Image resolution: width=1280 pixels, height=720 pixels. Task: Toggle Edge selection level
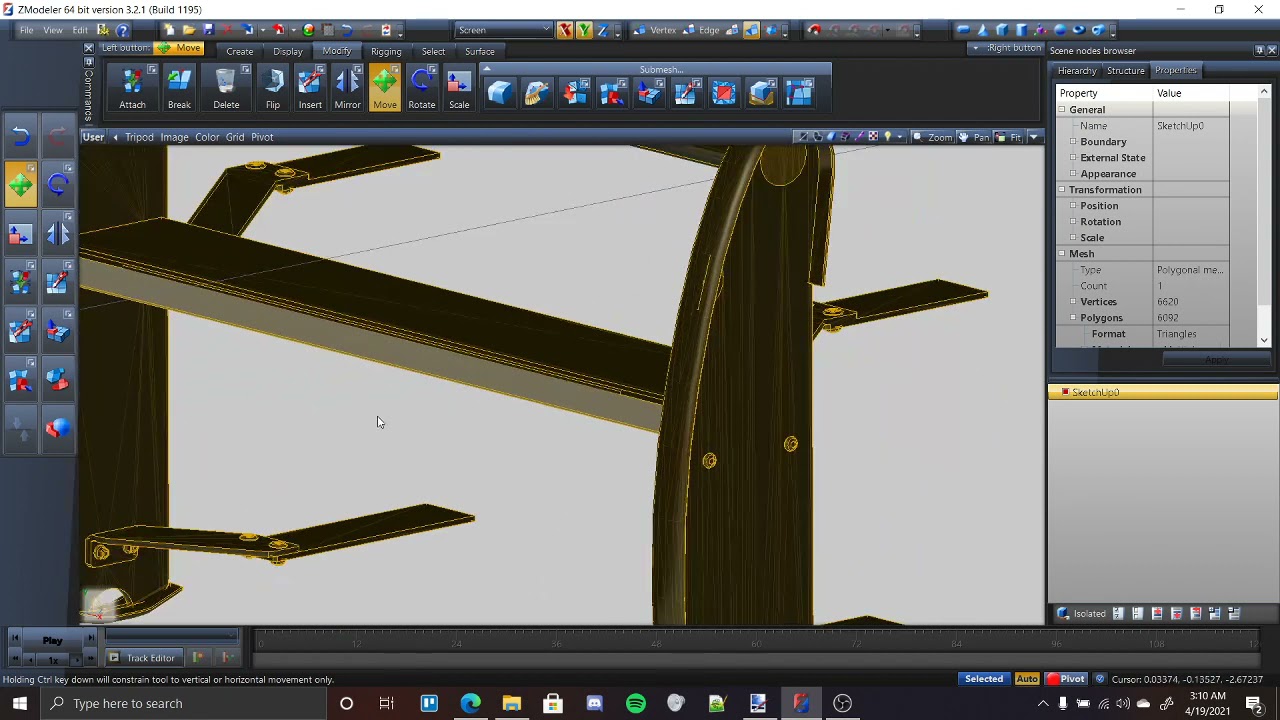point(702,30)
